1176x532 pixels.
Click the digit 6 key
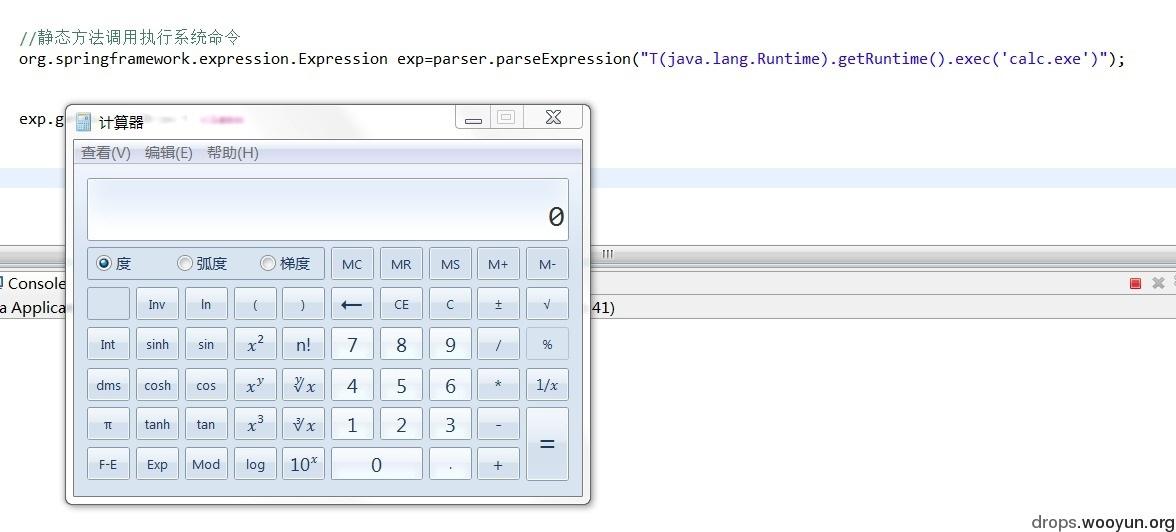450,385
